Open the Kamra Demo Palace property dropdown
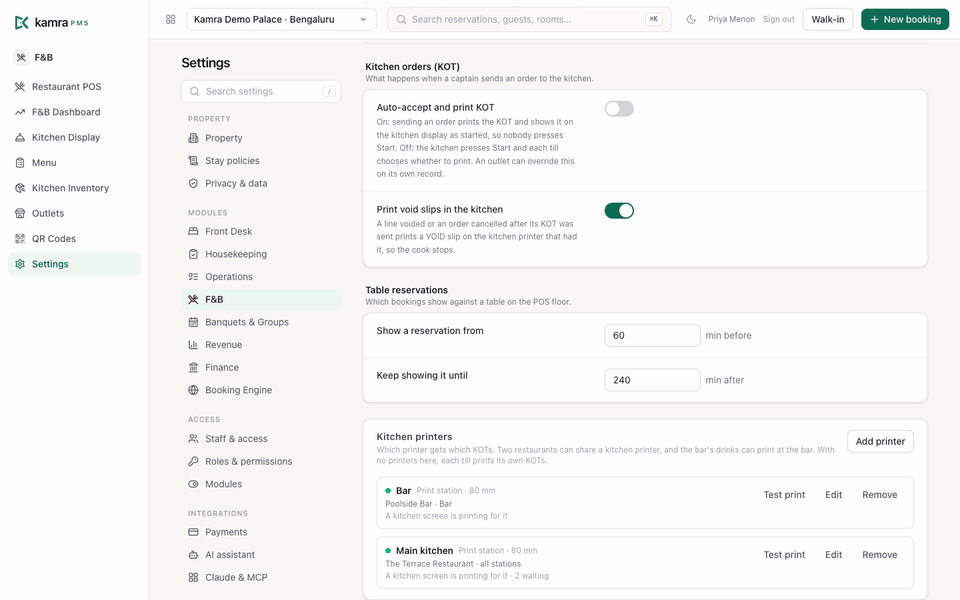The height and width of the screenshot is (600, 960). click(x=282, y=20)
